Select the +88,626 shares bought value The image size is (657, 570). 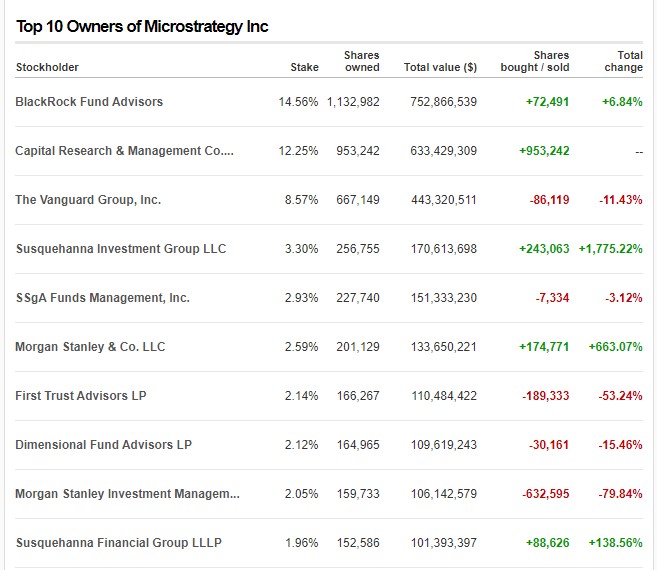point(547,543)
